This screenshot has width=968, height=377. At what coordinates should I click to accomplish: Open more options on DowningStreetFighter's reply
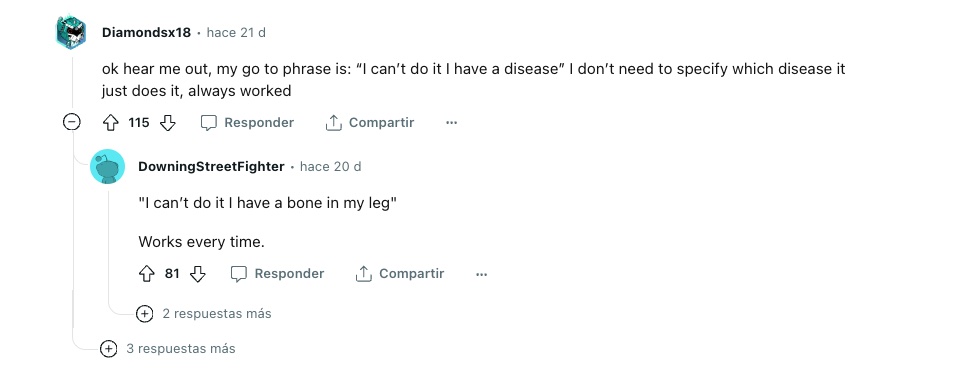coord(482,274)
